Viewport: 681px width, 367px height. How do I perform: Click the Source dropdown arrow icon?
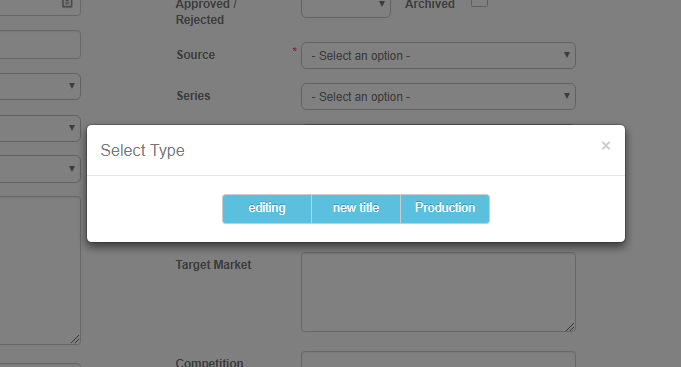click(566, 55)
